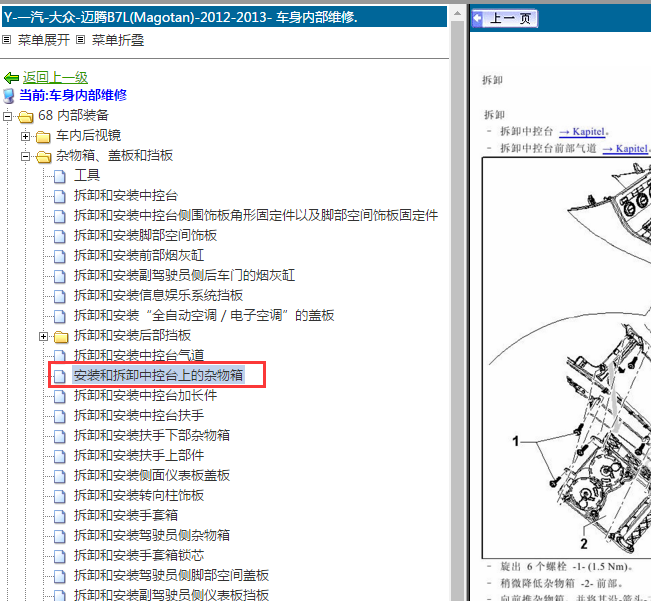
Task: Expand the 车内后视镜 tree node
Action: [25, 137]
